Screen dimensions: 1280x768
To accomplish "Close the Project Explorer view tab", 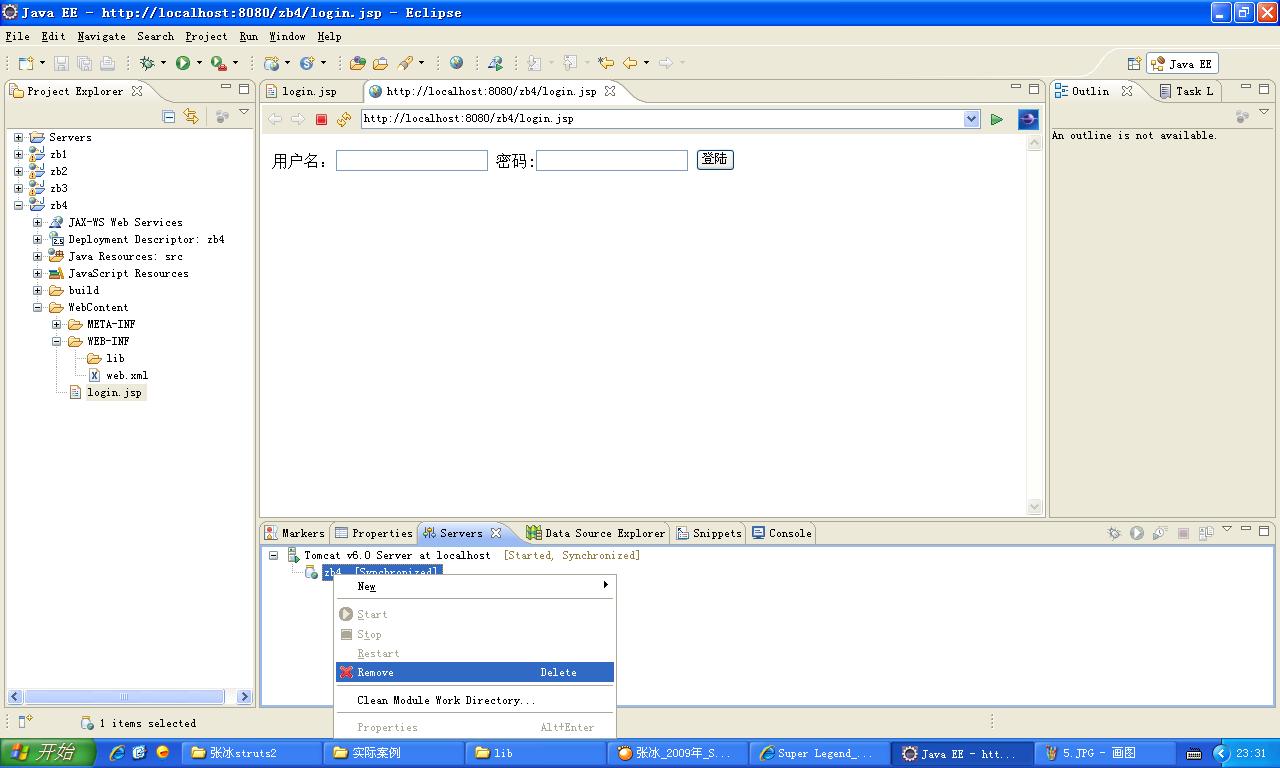I will (x=137, y=90).
